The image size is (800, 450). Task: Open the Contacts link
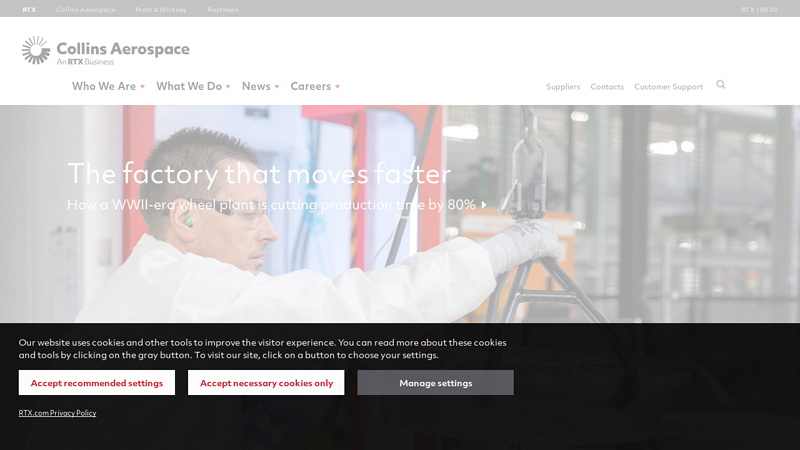click(x=607, y=87)
